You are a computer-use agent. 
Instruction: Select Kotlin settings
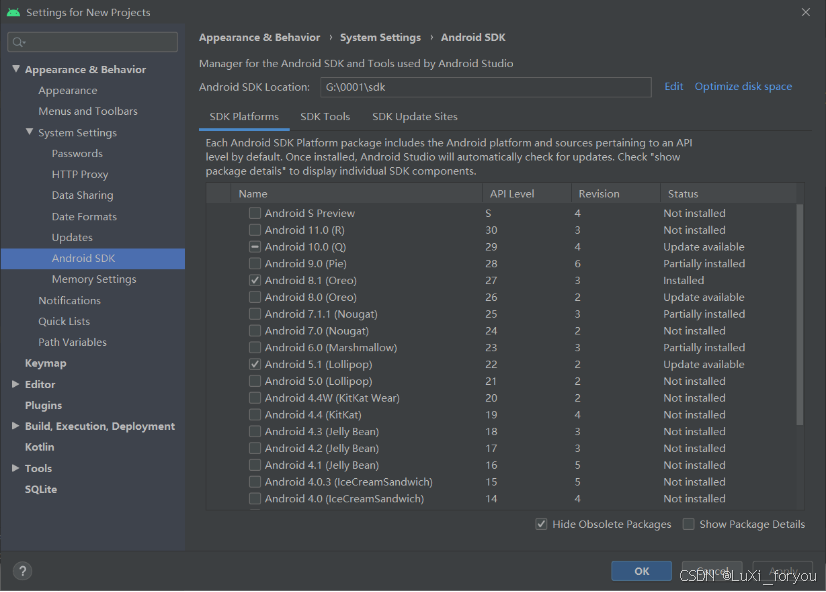coord(40,447)
